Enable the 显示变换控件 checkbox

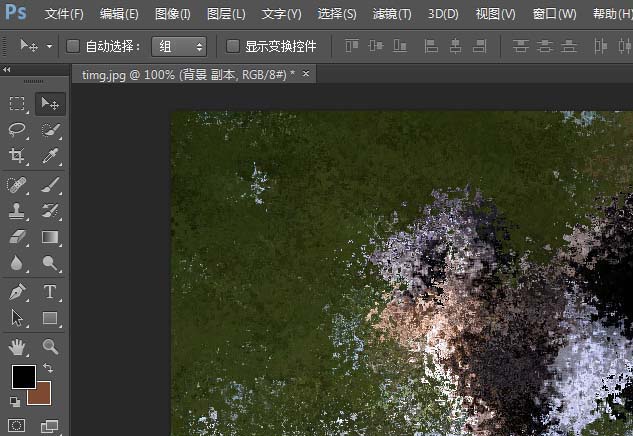point(233,46)
